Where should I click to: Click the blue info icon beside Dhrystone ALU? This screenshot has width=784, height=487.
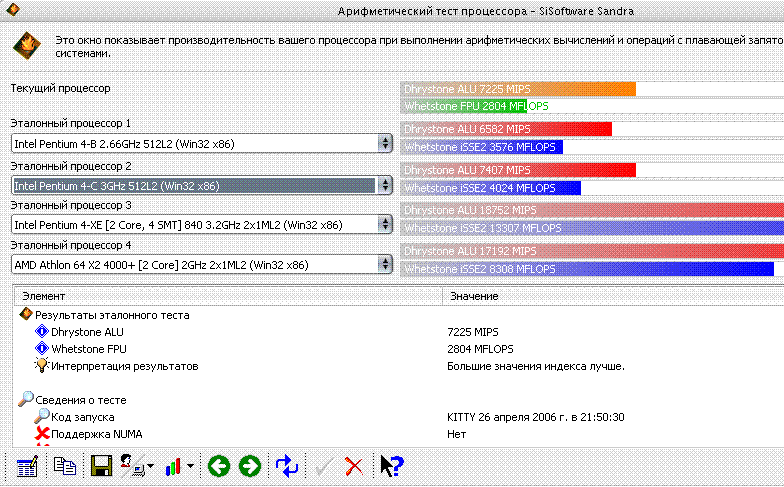pyautogui.click(x=42, y=332)
